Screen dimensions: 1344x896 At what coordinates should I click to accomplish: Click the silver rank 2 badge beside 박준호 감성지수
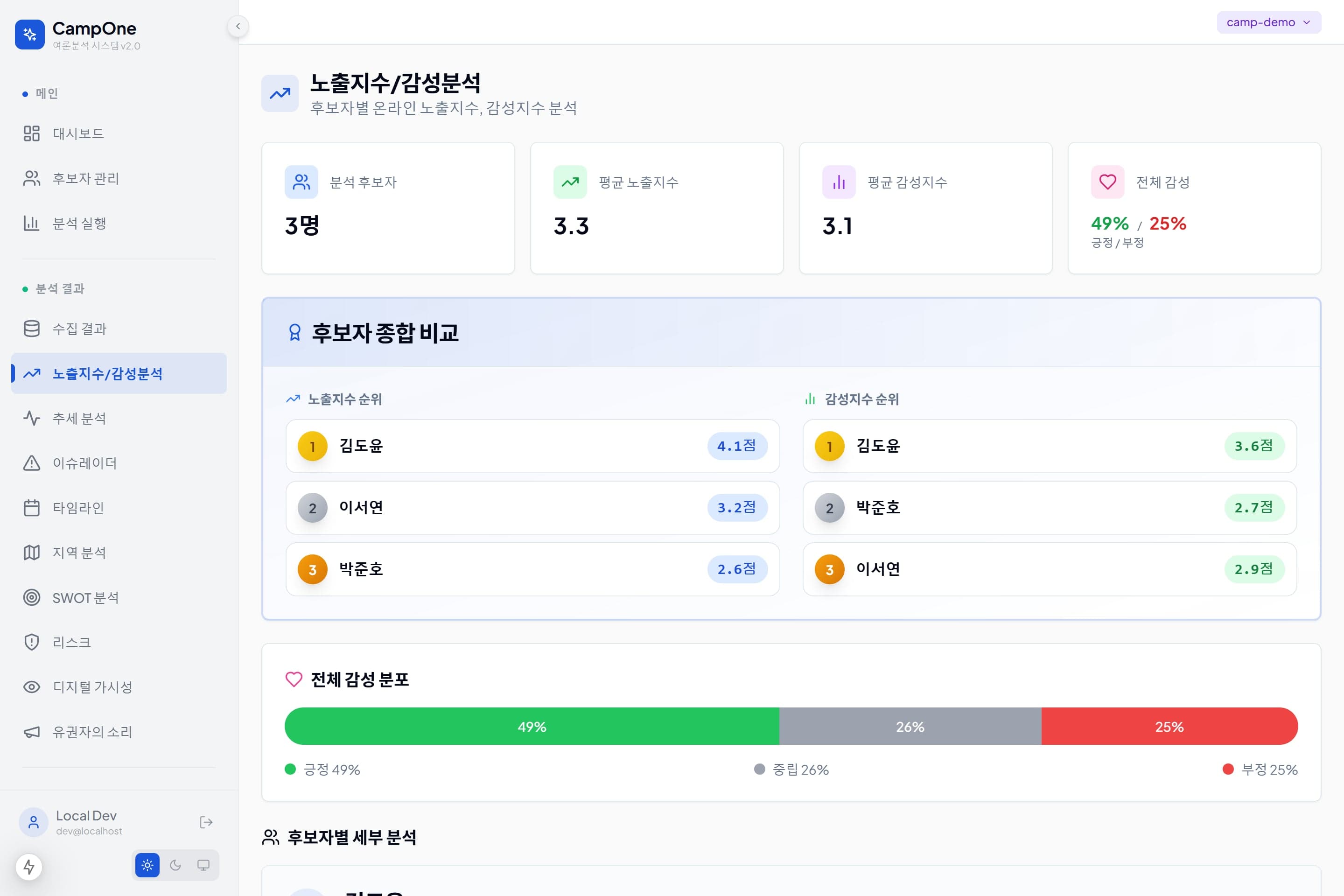830,508
